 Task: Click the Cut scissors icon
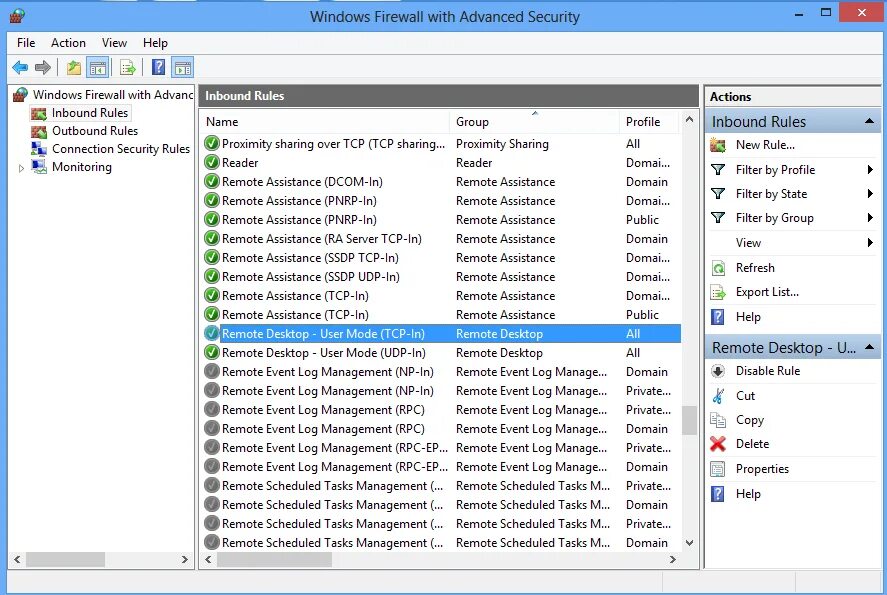coord(718,396)
